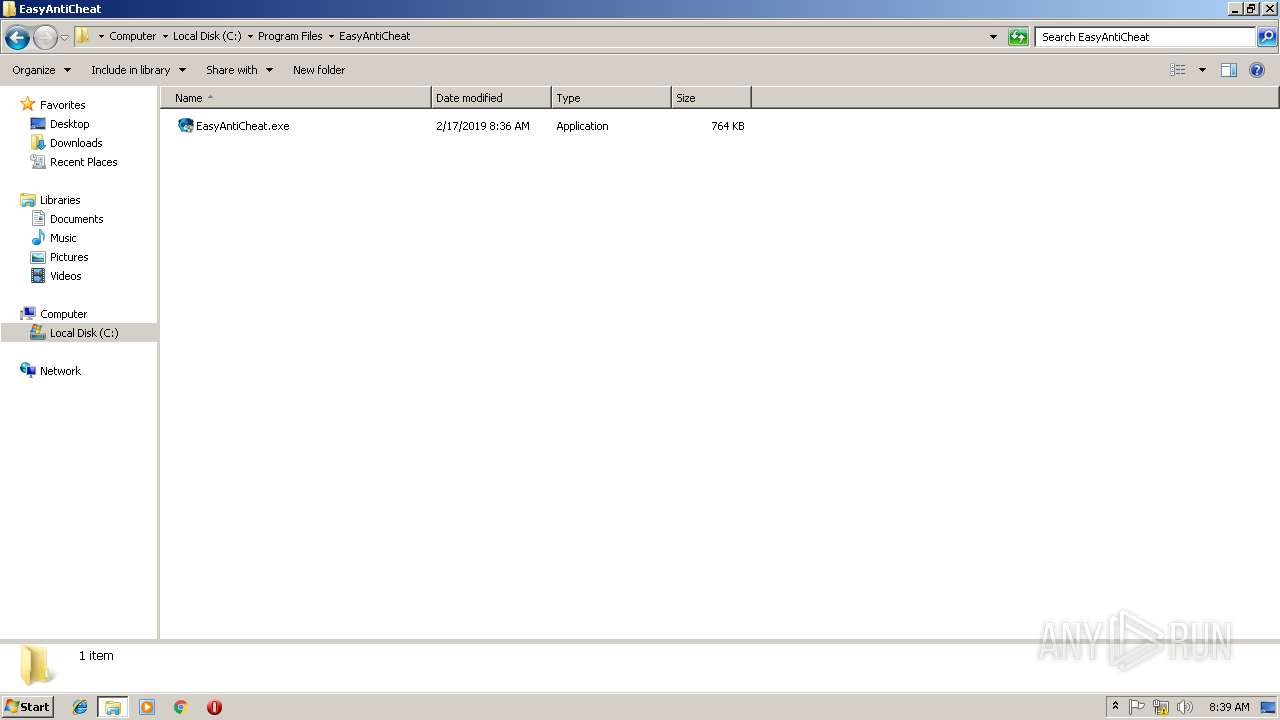Open Recent Places in Favorites
The height and width of the screenshot is (720, 1280).
point(83,162)
